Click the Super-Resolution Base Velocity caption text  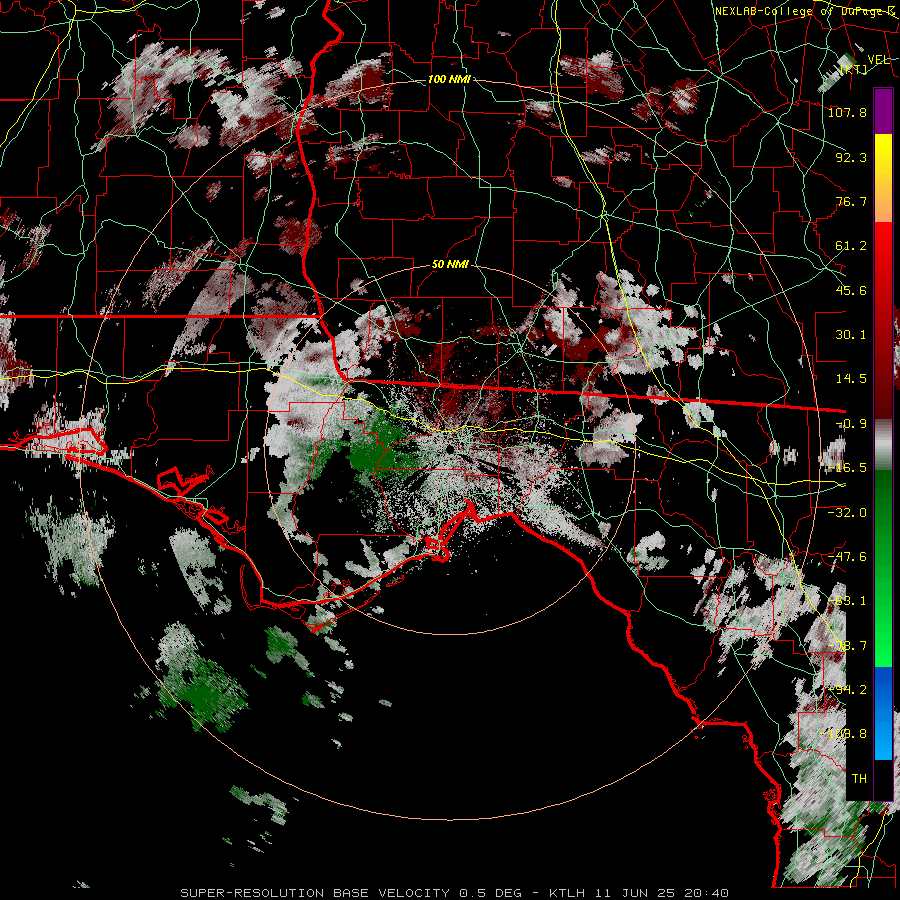click(455, 893)
